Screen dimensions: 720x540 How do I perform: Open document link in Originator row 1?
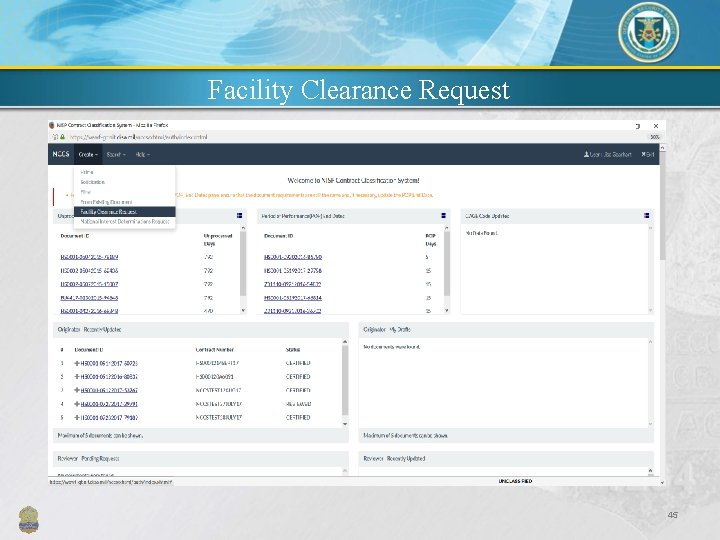pyautogui.click(x=109, y=363)
